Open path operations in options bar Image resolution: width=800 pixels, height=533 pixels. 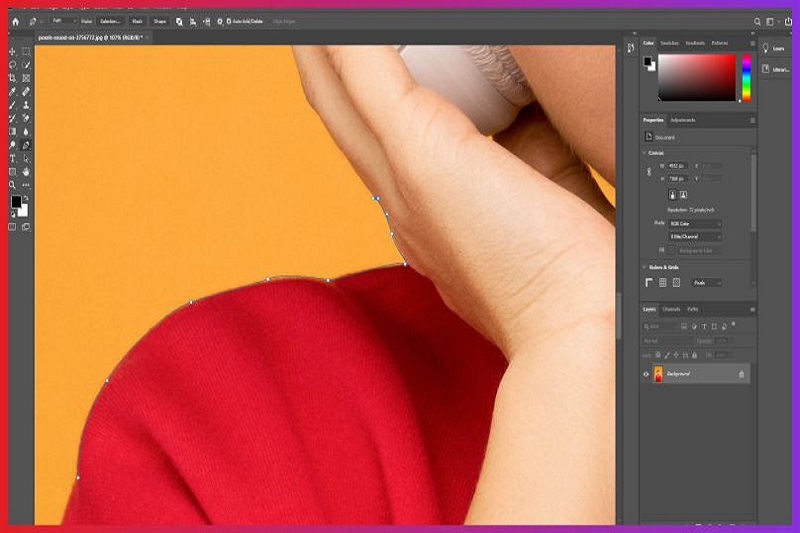[179, 21]
